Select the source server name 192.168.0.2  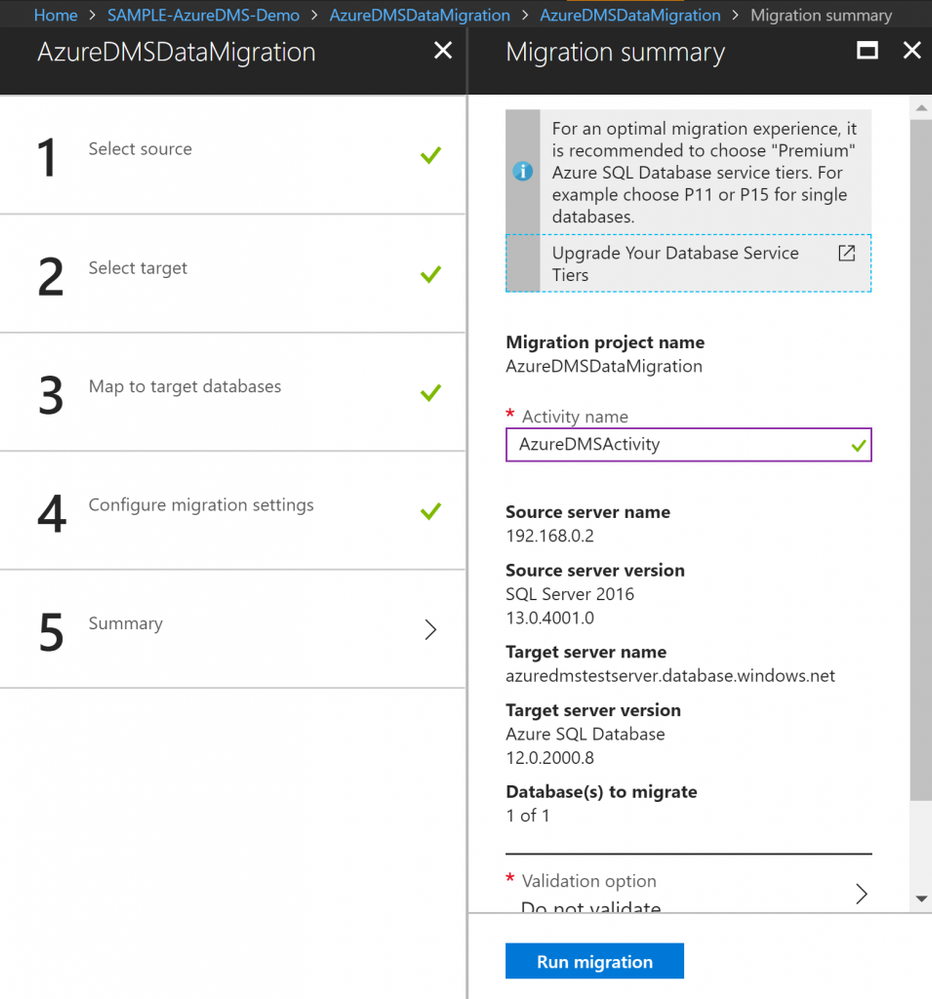pos(550,536)
